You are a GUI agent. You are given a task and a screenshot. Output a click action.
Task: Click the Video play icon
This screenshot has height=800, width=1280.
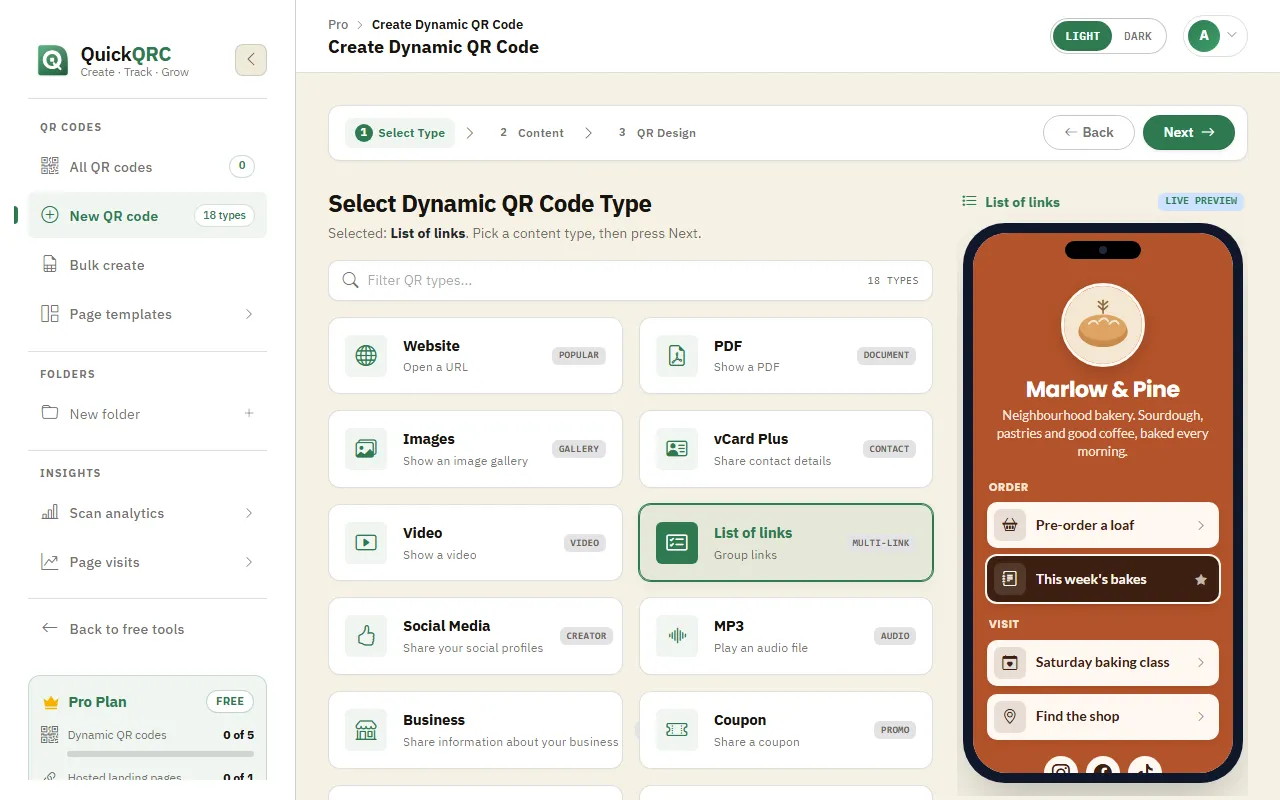(366, 543)
